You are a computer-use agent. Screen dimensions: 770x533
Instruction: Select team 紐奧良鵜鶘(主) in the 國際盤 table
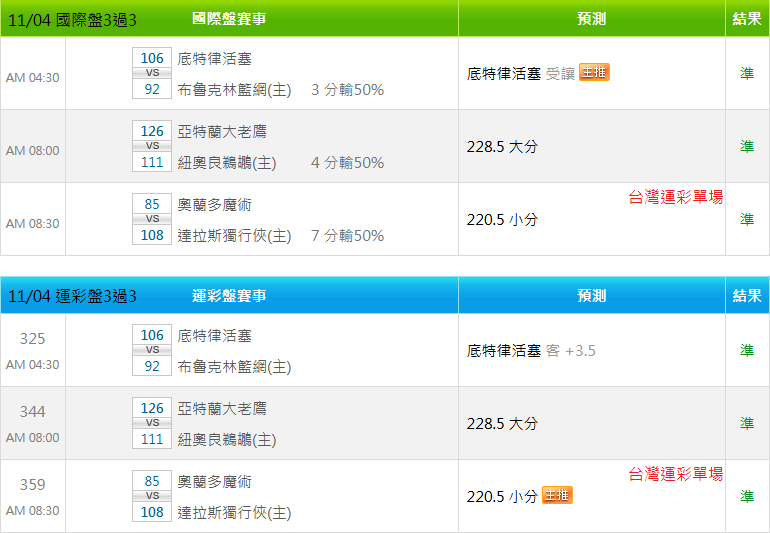coord(227,163)
